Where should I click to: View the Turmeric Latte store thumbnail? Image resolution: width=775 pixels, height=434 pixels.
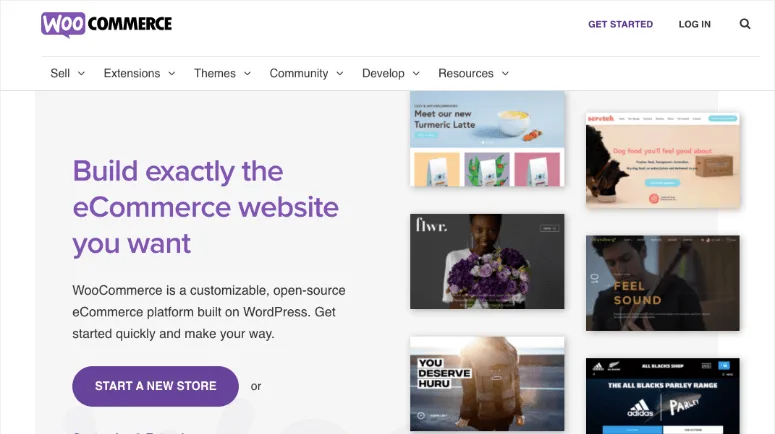click(487, 139)
